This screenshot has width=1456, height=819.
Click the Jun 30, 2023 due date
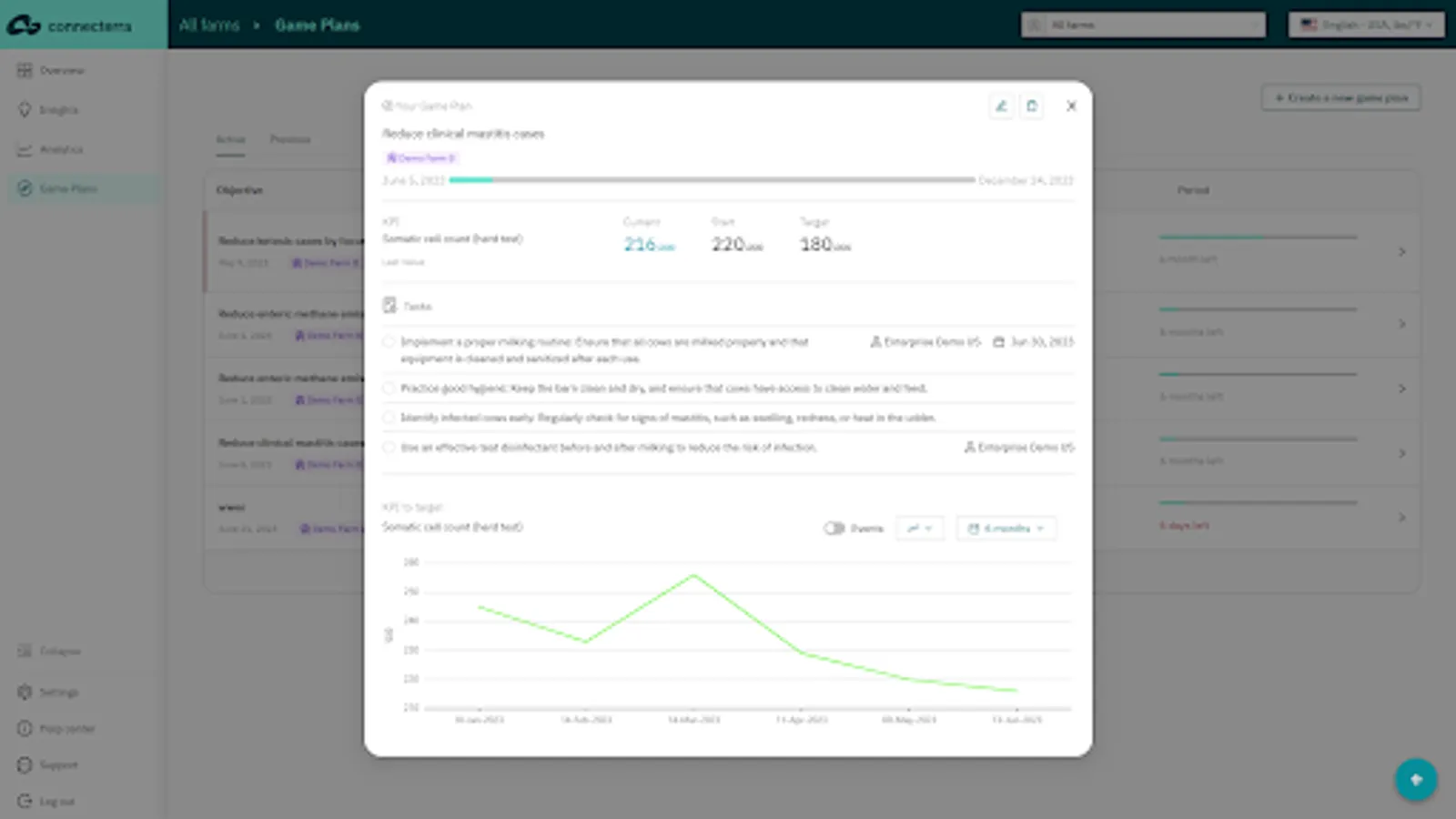1041,341
